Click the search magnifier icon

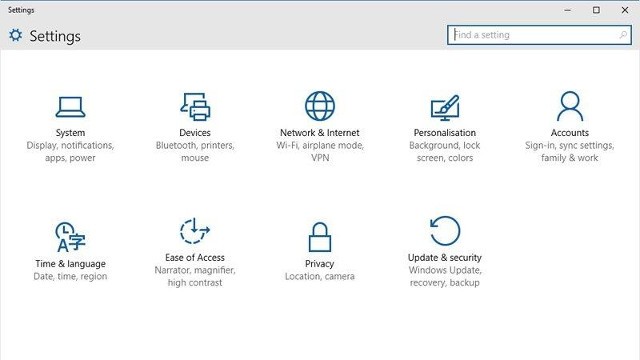[x=623, y=35]
